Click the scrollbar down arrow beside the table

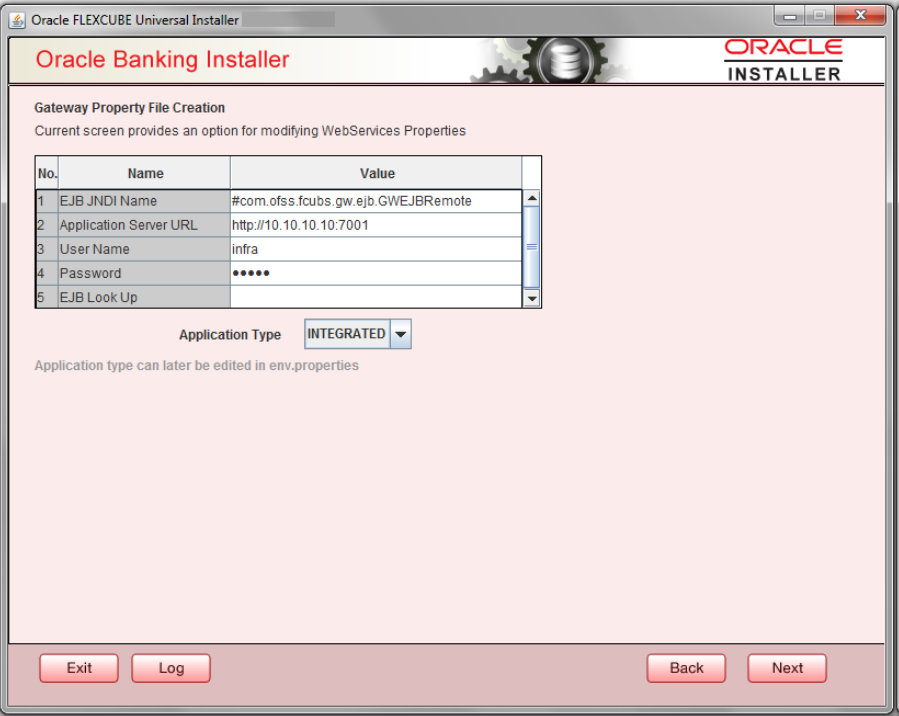tap(531, 297)
